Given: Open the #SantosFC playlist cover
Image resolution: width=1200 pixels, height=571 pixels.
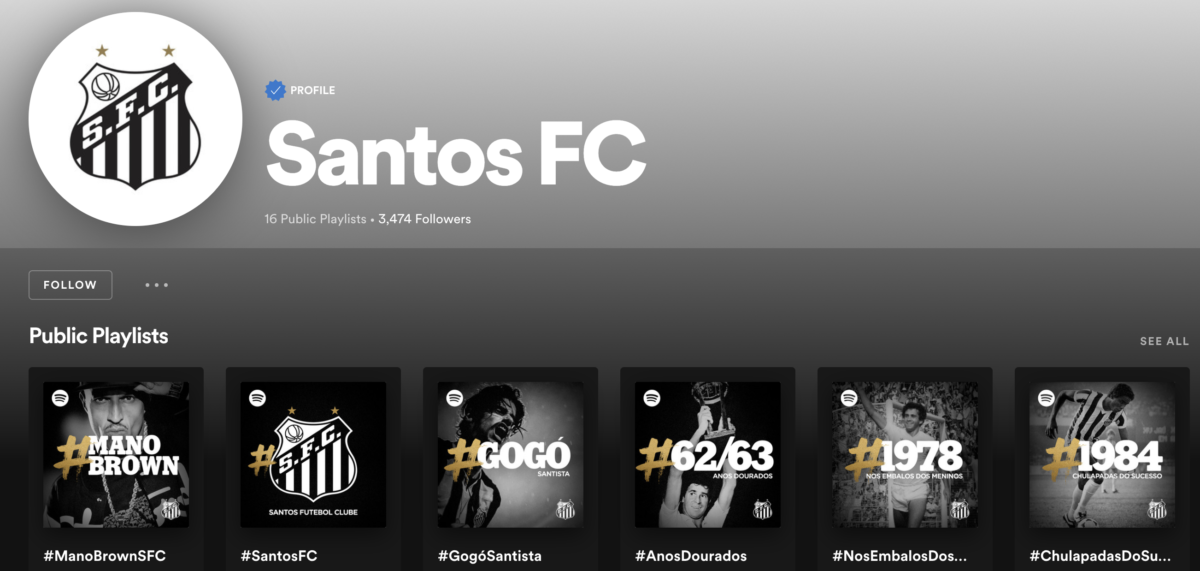Looking at the screenshot, I should click(313, 454).
